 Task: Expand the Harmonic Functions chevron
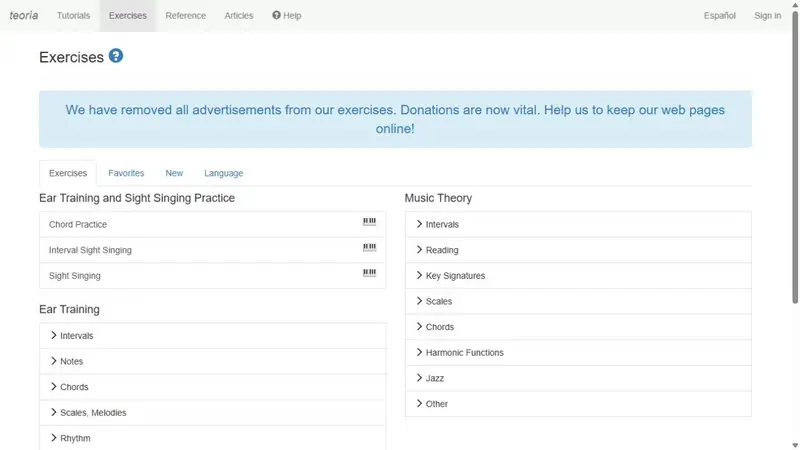(419, 352)
